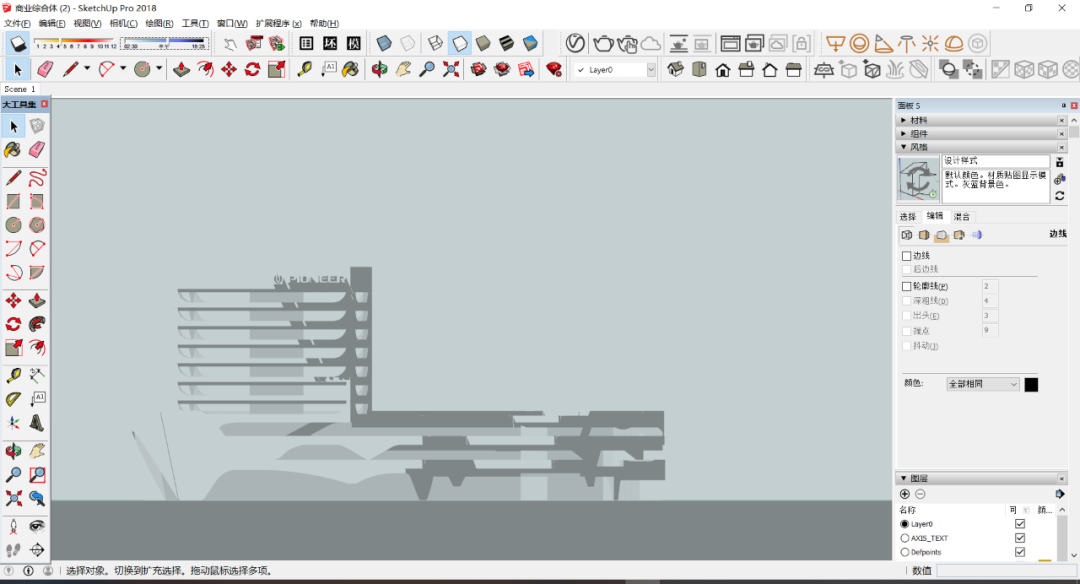The image size is (1080, 584).
Task: Select Shaded With Textures style icon
Action: tap(506, 43)
